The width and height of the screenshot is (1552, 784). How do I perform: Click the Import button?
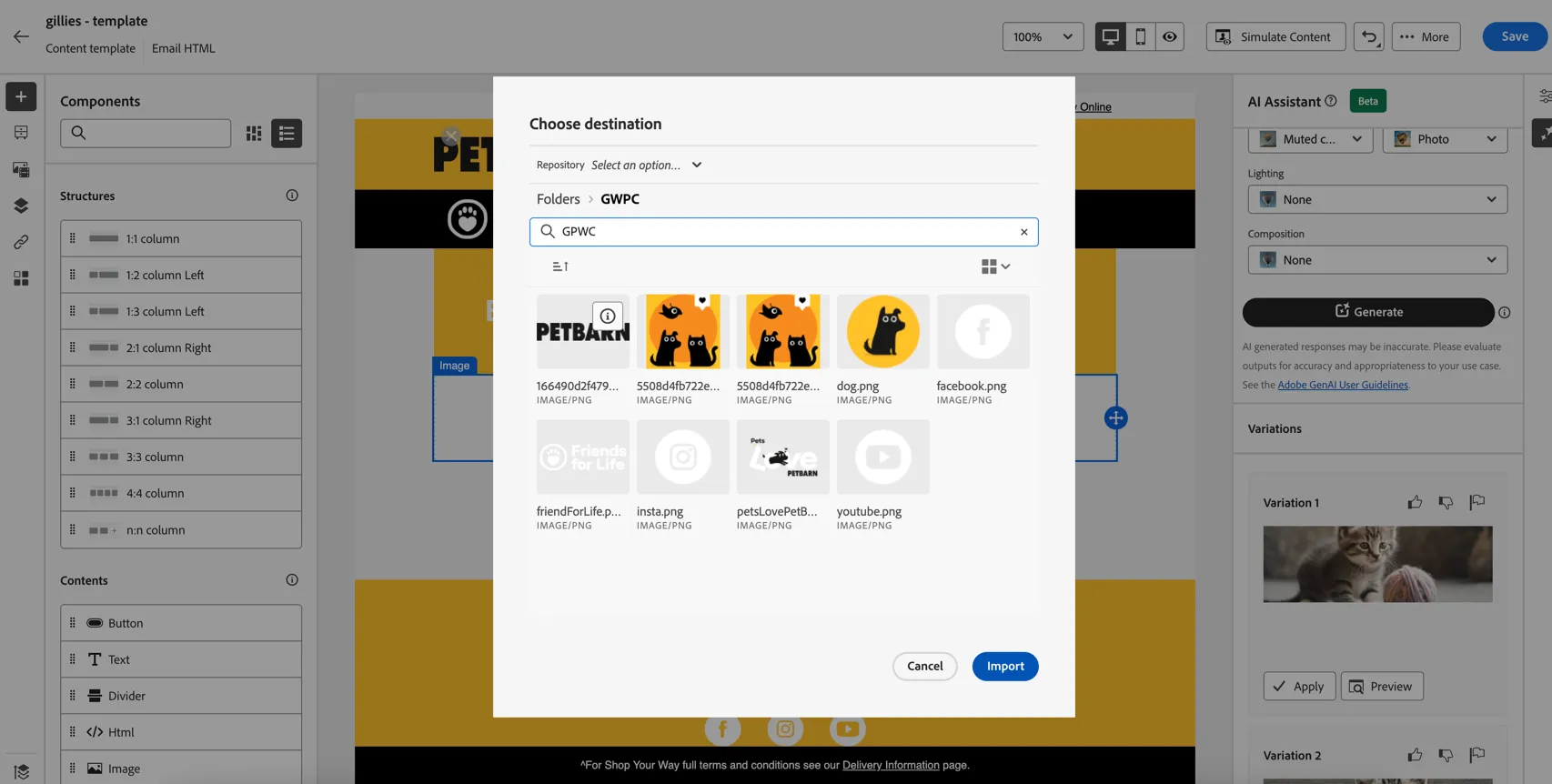(1005, 667)
